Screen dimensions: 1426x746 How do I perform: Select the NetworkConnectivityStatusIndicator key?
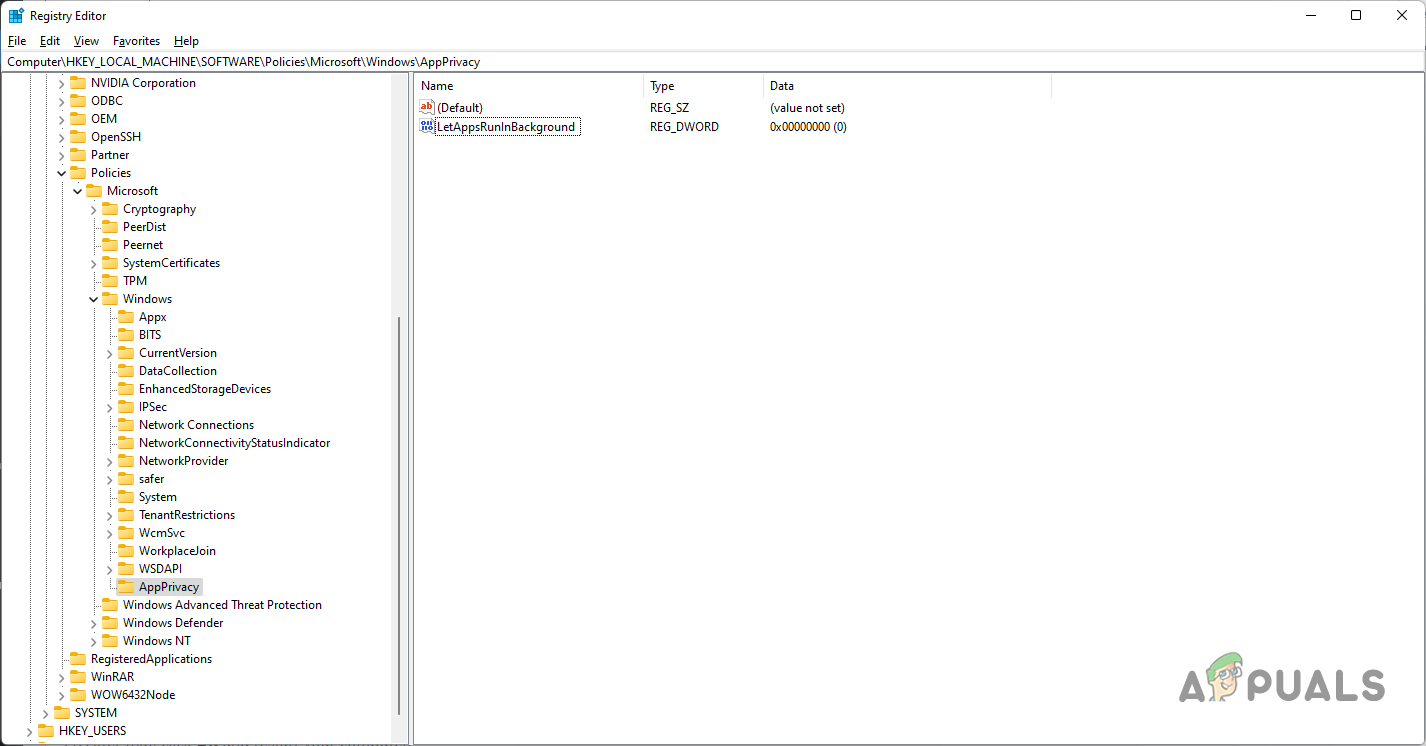pyautogui.click(x=234, y=443)
